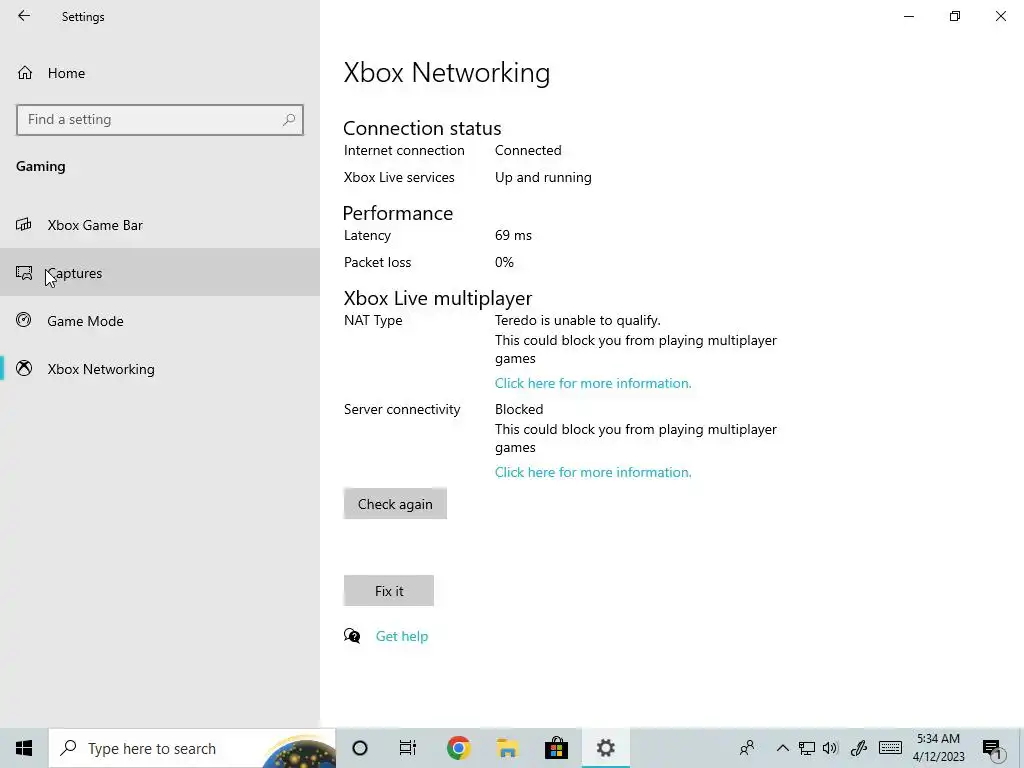Image resolution: width=1024 pixels, height=768 pixels.
Task: Open Task View from taskbar
Action: coord(408,748)
